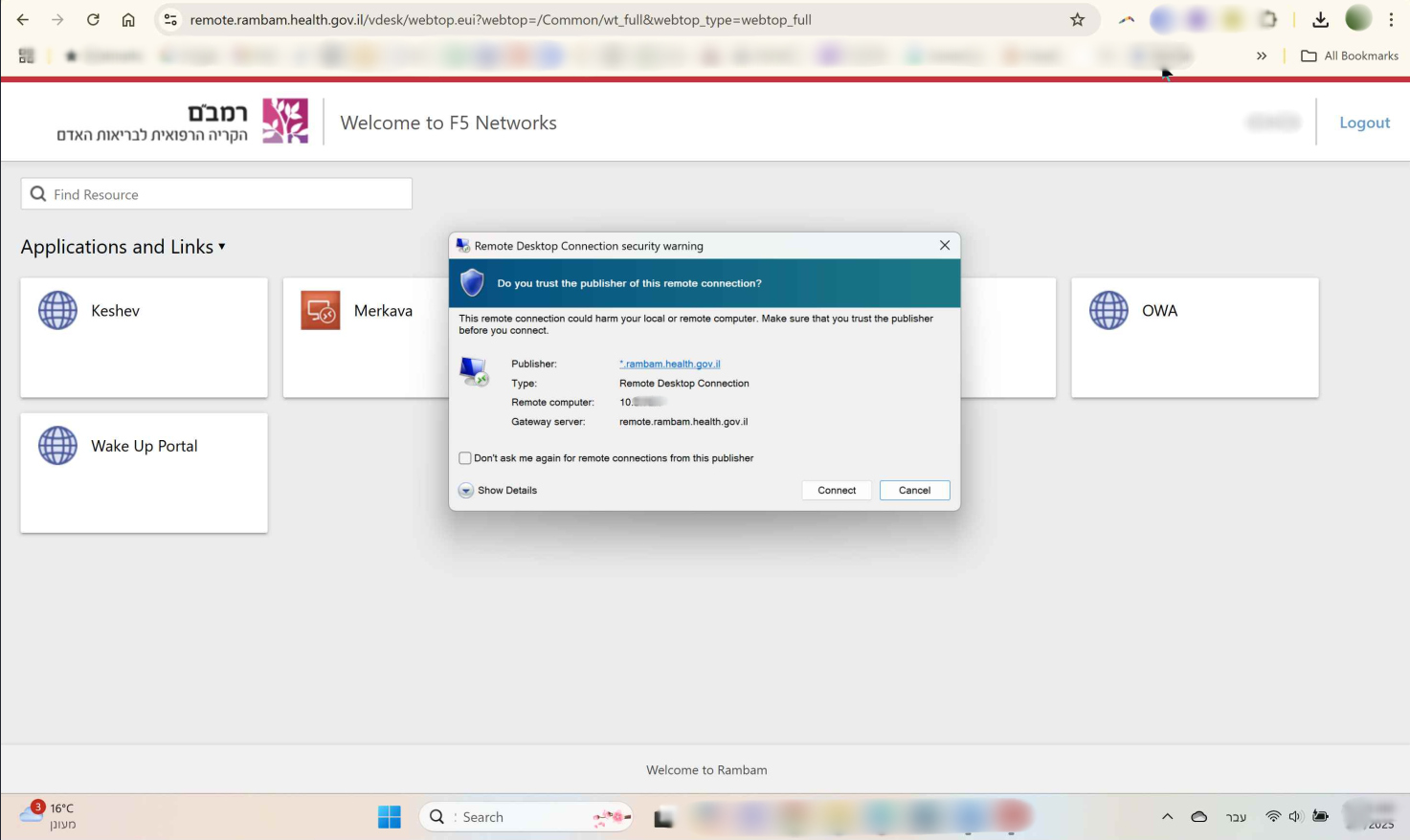1410x840 pixels.
Task: Expand Show Details in dialog
Action: tap(498, 490)
